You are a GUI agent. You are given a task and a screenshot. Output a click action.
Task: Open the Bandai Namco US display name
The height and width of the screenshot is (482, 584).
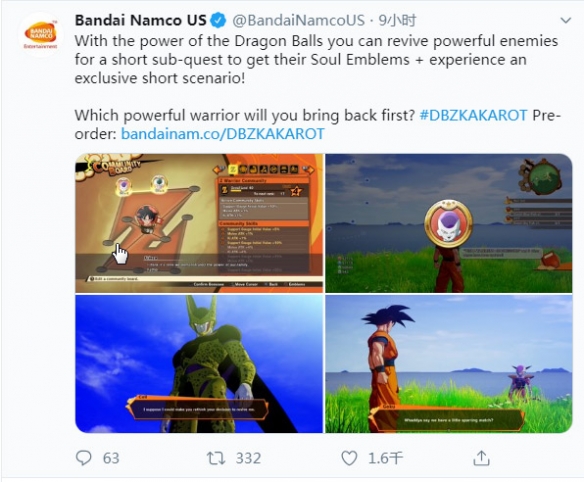(x=141, y=20)
